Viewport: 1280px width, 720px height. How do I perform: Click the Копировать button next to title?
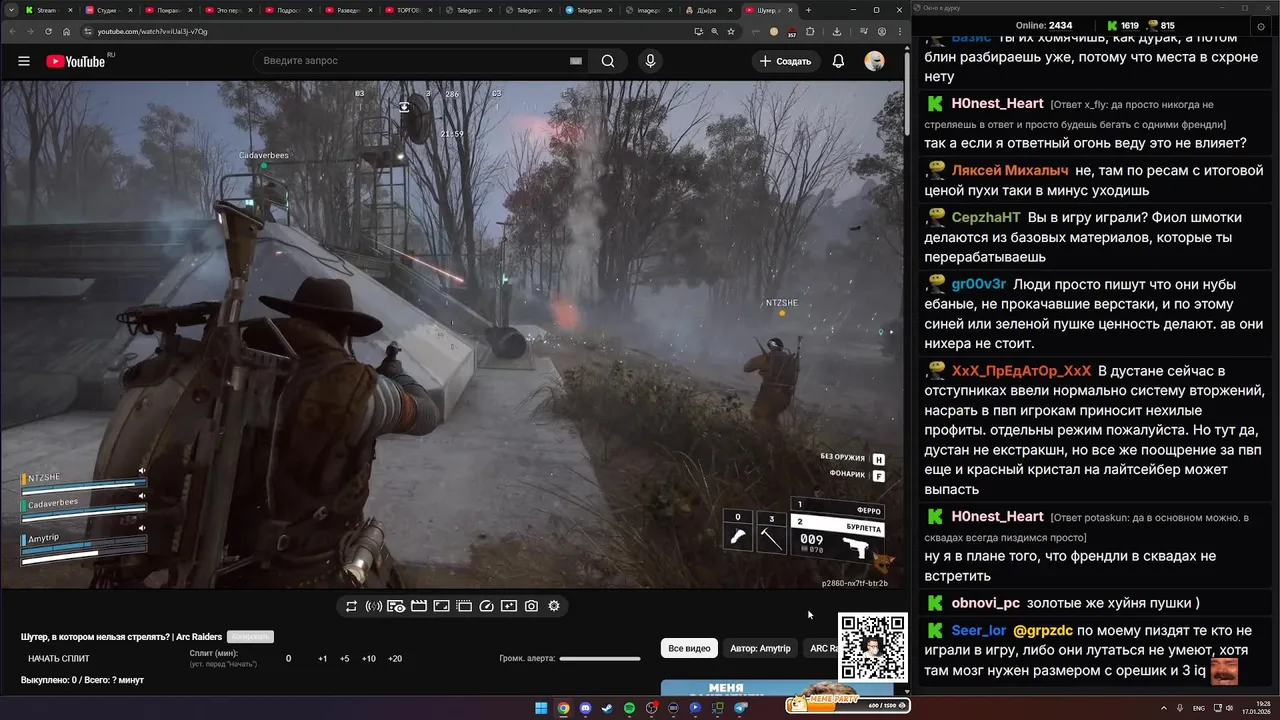pos(250,637)
